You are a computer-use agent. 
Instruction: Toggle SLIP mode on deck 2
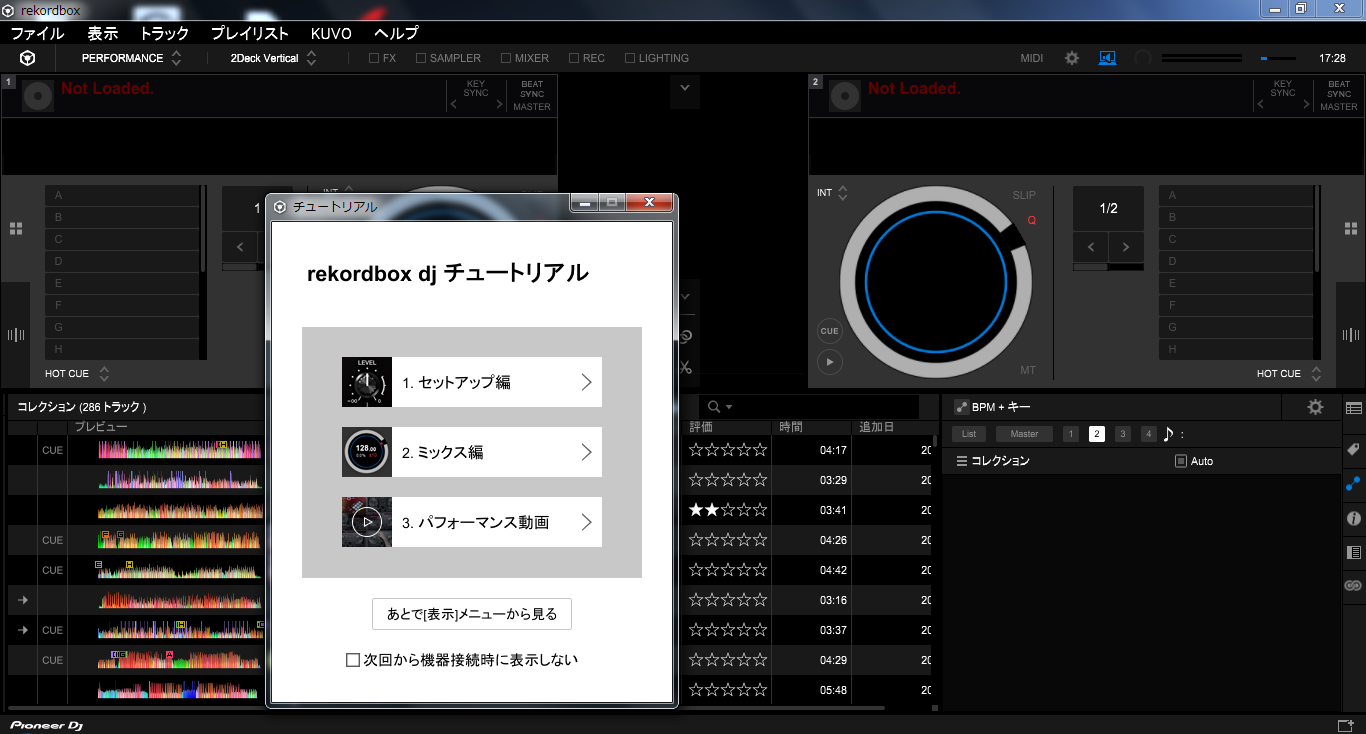(x=1024, y=195)
